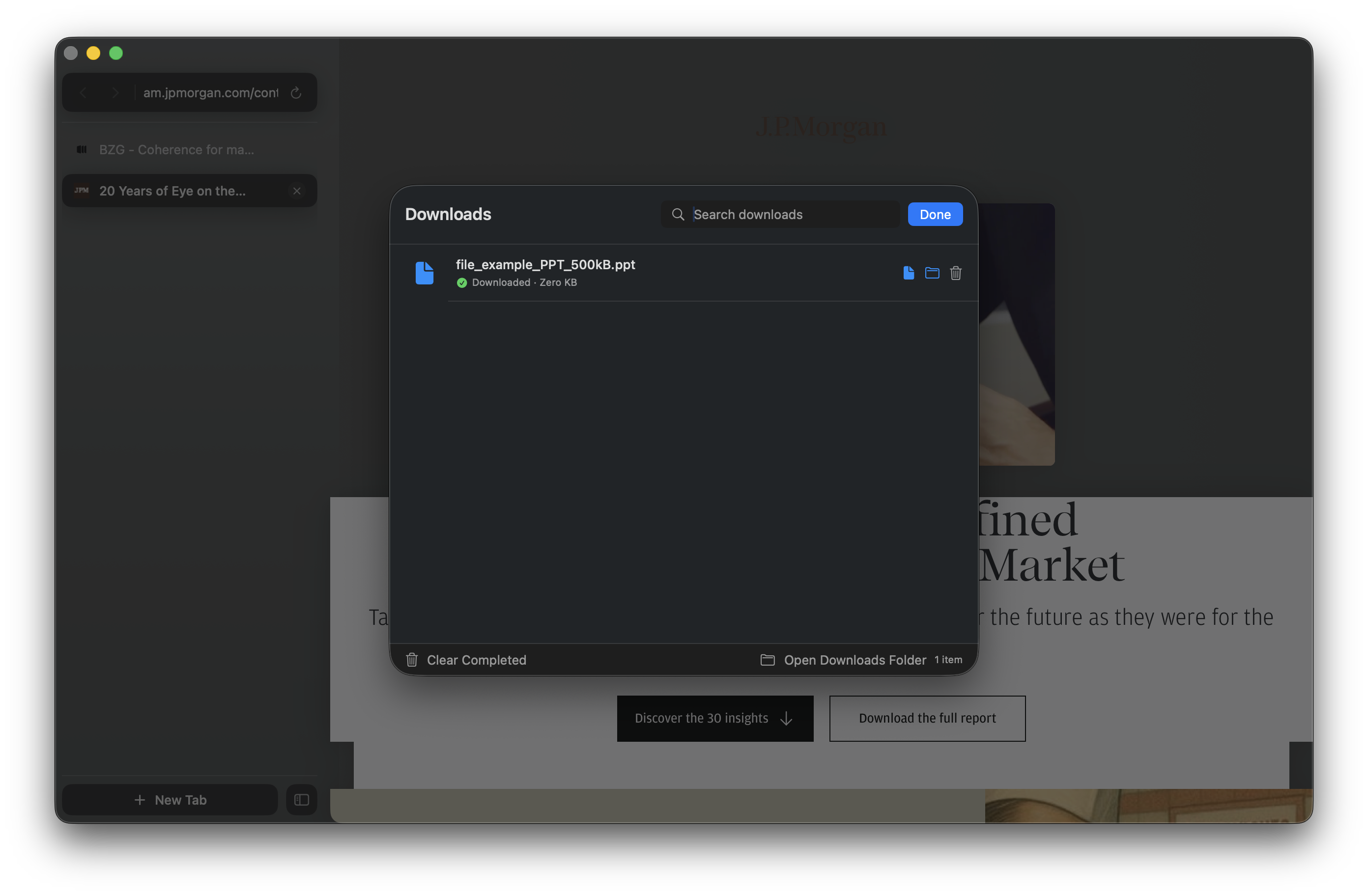Click Discover the 30 insights button
Screen dimensions: 1368x896
(x=714, y=718)
